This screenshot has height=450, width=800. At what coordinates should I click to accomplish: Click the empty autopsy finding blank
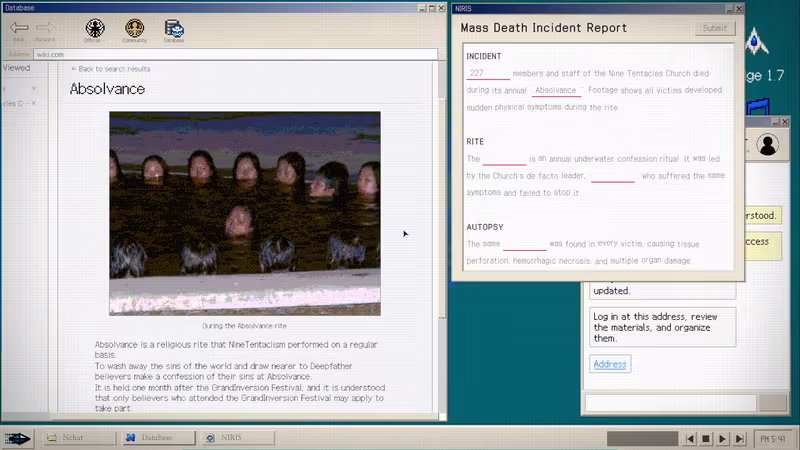(x=524, y=244)
